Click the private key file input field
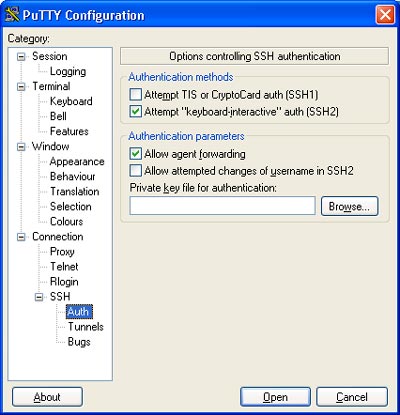 point(222,206)
